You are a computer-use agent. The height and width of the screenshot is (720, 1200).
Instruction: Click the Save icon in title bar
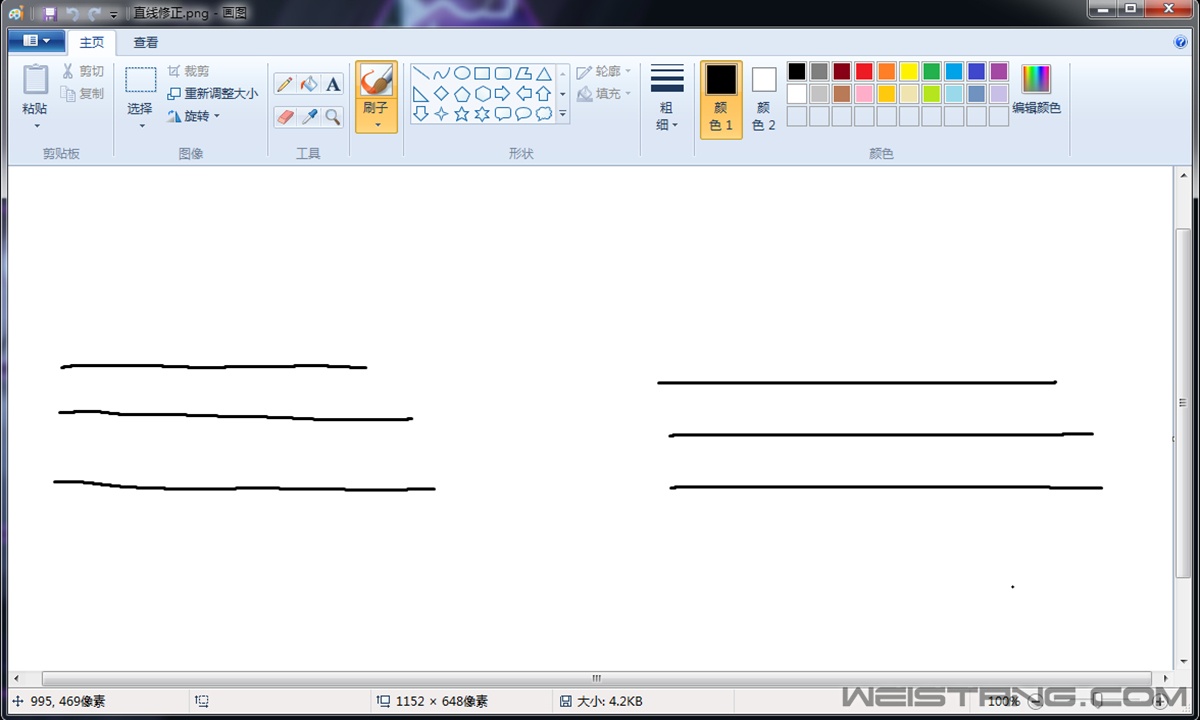(50, 14)
